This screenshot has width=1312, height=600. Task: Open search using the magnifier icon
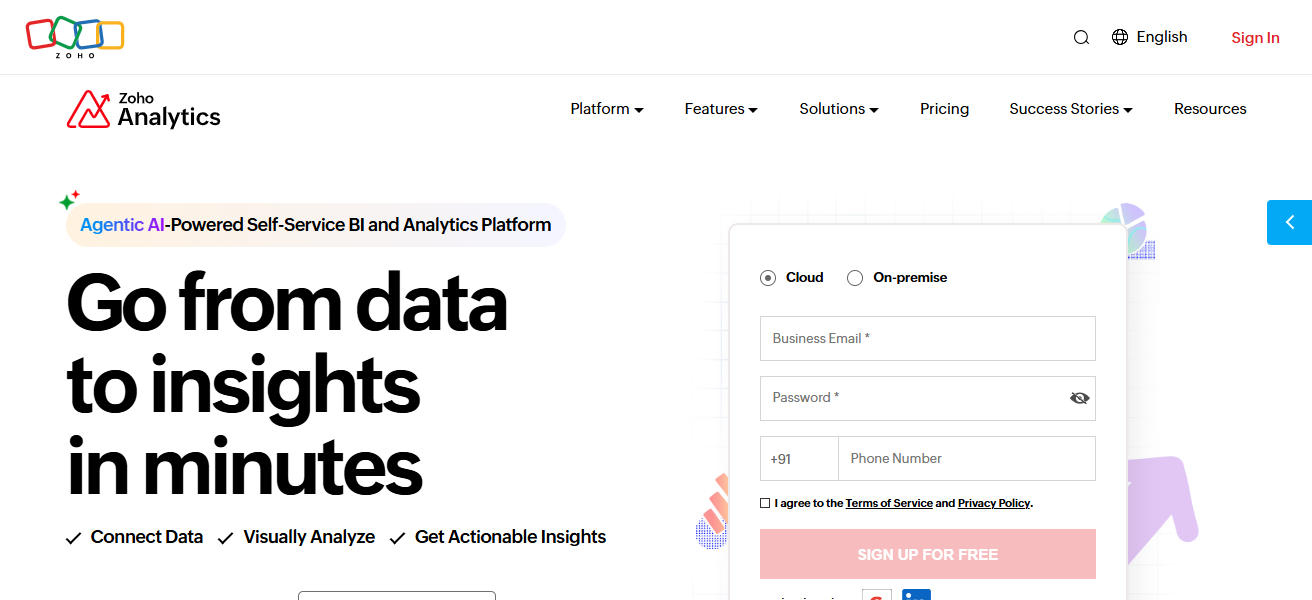[x=1081, y=36]
